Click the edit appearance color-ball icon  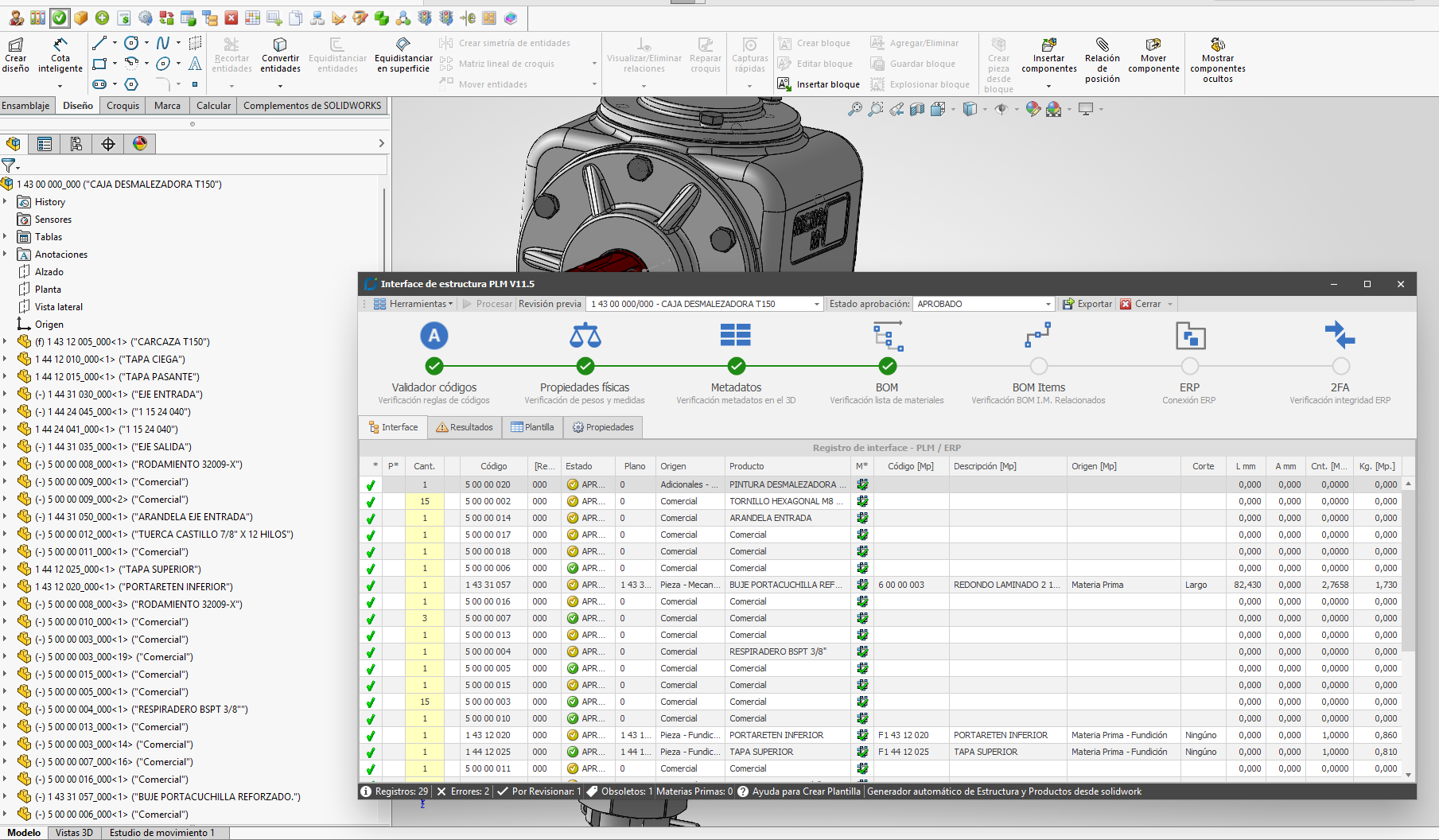tap(1033, 109)
